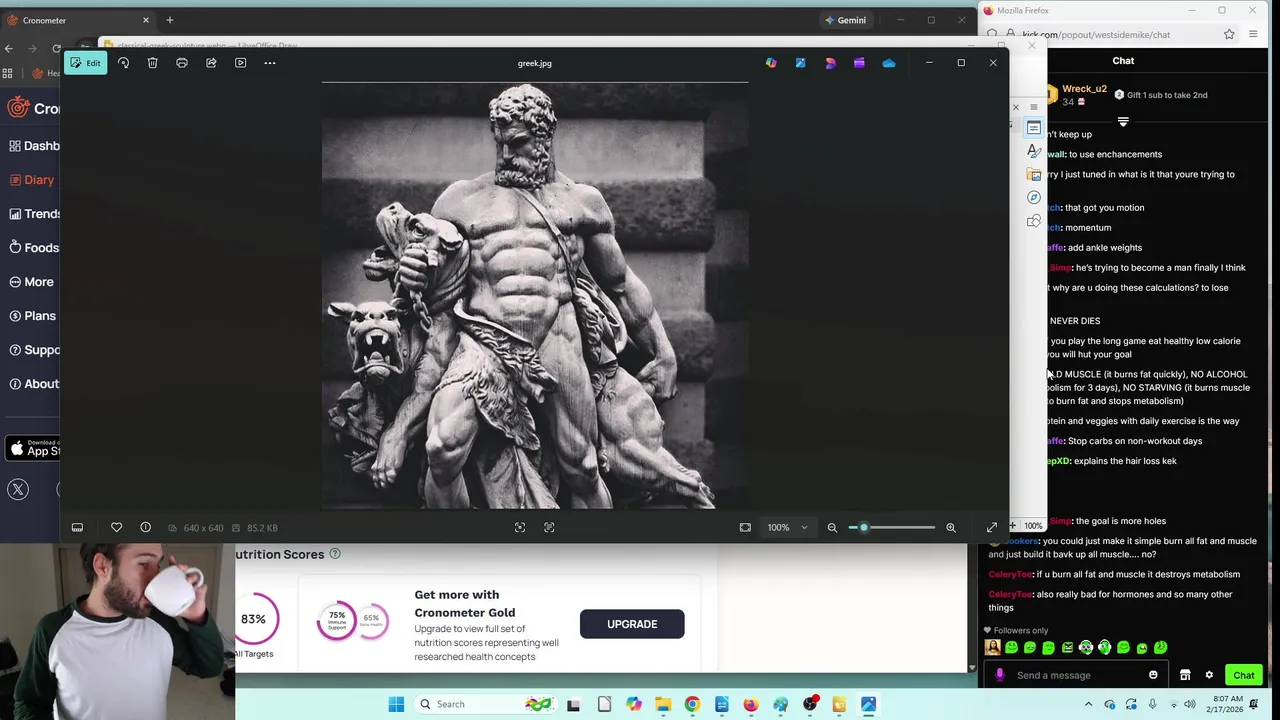
Task: Open the chat shop icon
Action: coord(1185,675)
